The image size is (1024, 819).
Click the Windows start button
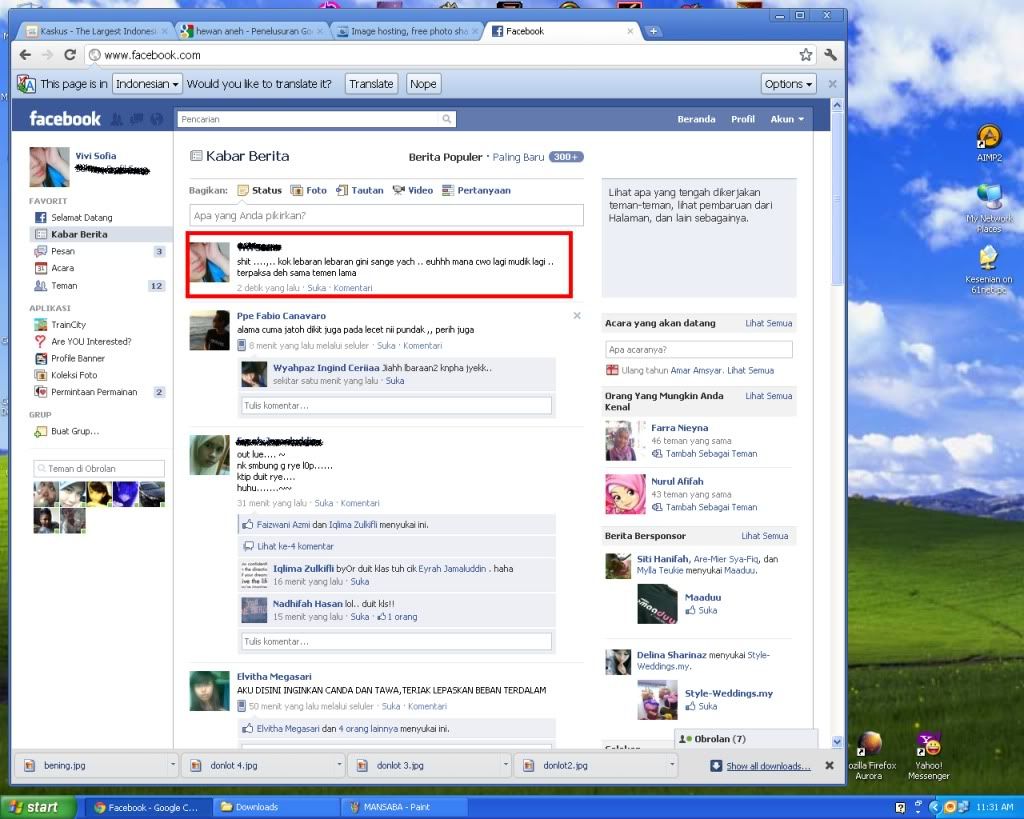pyautogui.click(x=38, y=807)
